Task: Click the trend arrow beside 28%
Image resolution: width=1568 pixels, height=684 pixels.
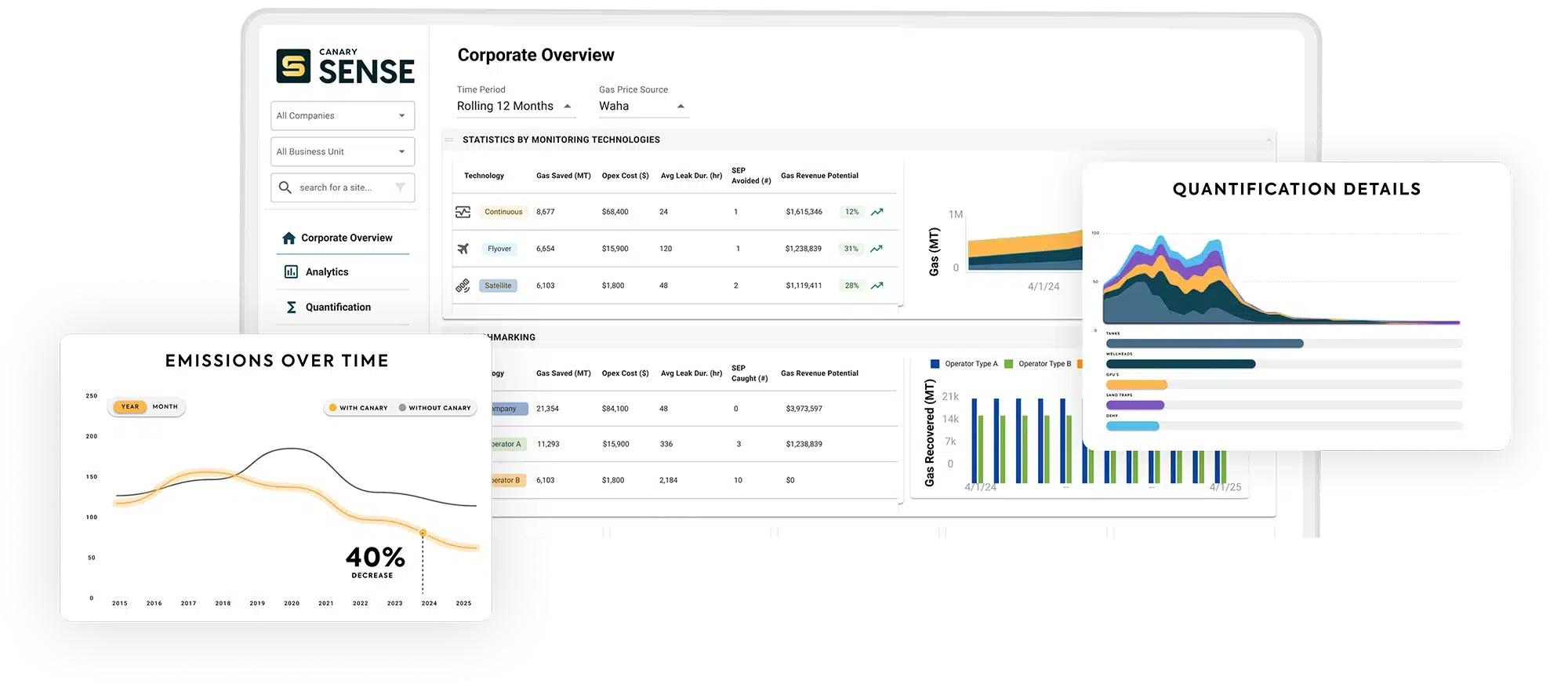Action: (x=877, y=286)
